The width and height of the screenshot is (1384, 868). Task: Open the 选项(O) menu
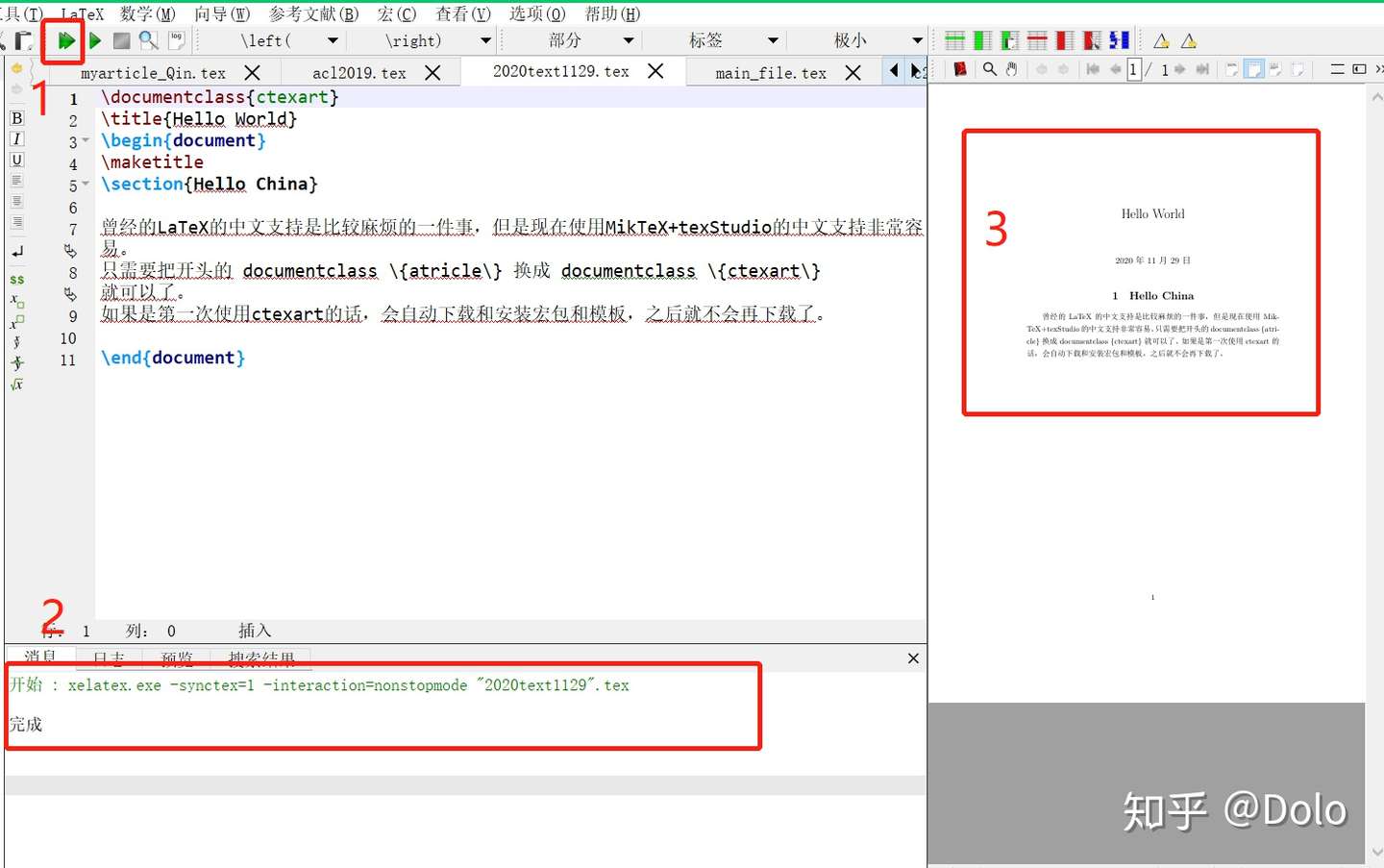click(537, 13)
